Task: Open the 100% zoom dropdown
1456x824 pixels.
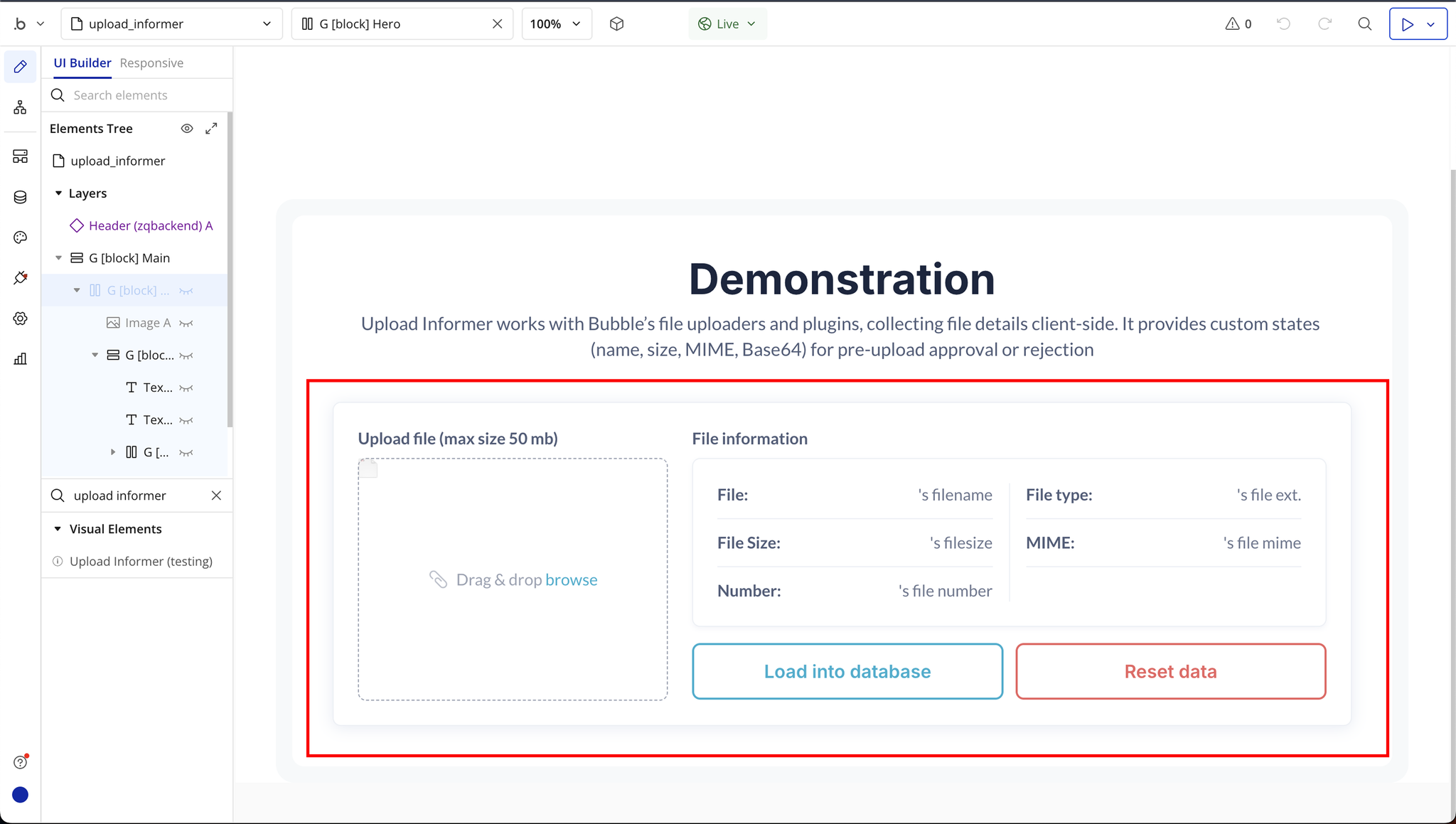Action: [556, 24]
